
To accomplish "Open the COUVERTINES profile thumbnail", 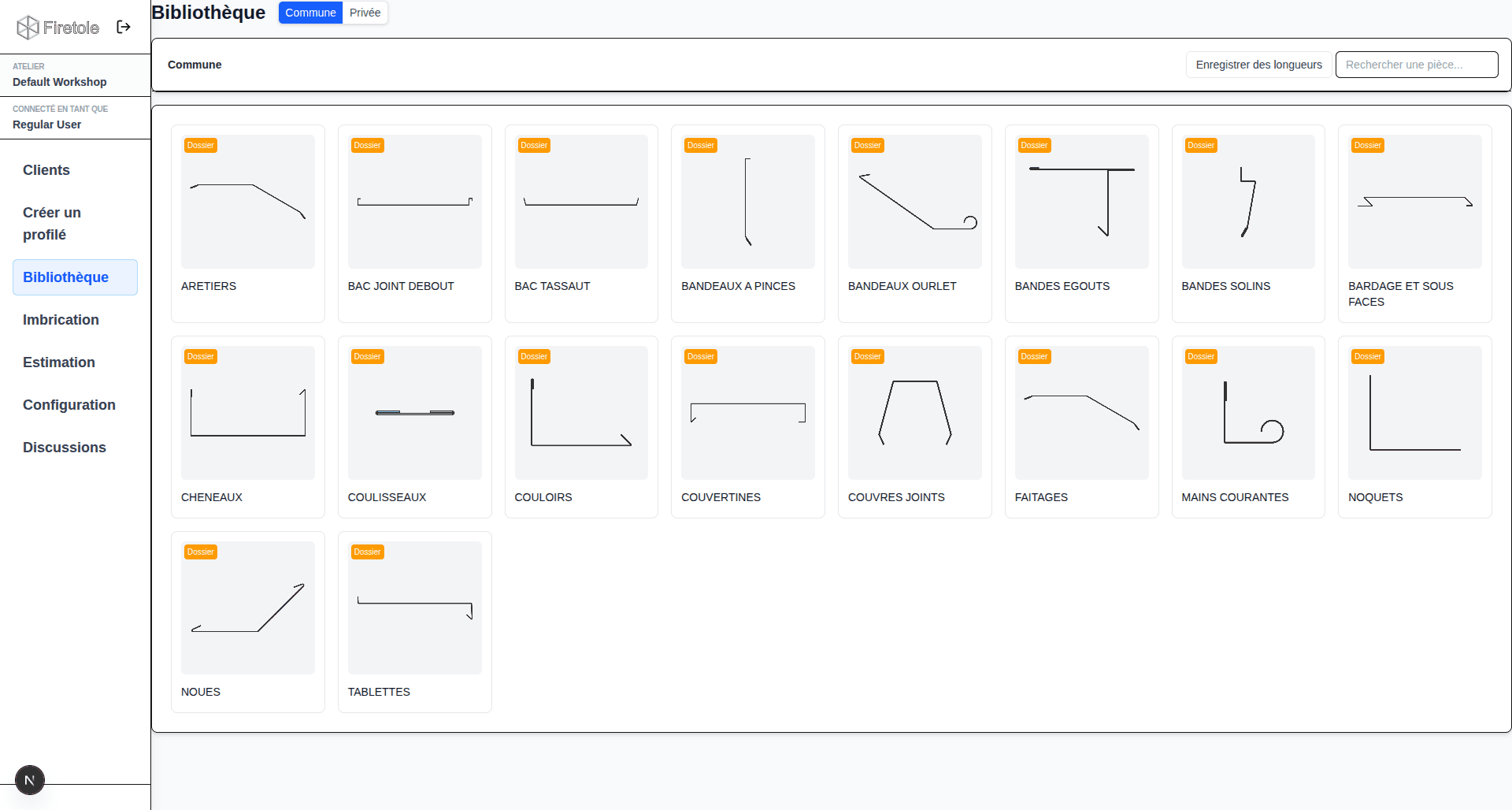I will tap(748, 413).
